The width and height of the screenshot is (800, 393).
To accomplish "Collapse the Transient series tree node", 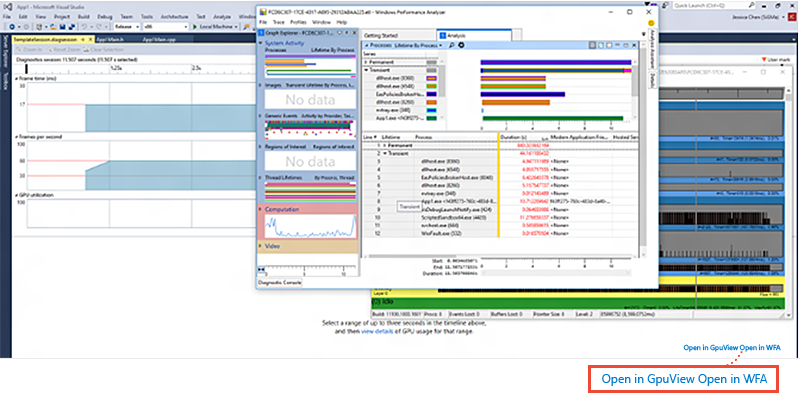I will (x=366, y=70).
